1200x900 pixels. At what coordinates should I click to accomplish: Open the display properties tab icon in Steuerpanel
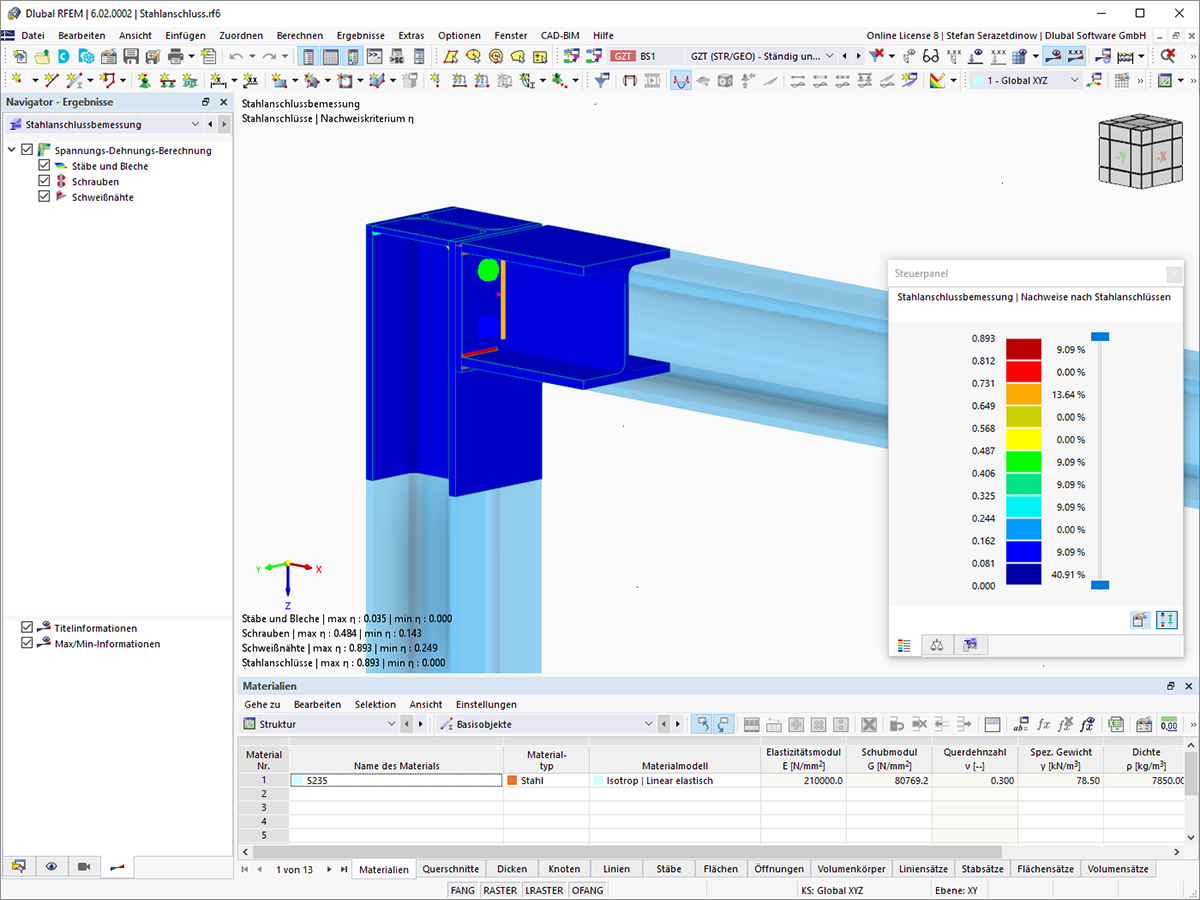pyautogui.click(x=905, y=645)
